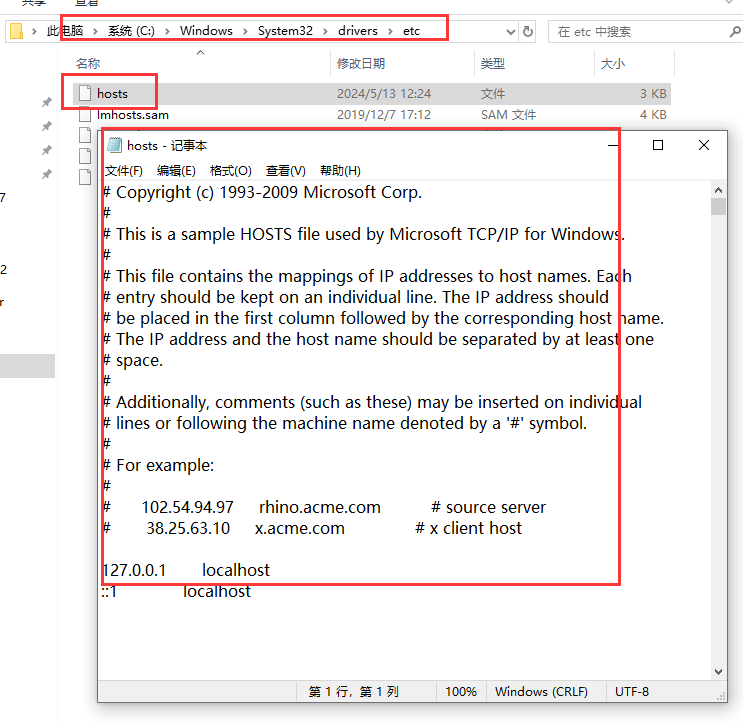Click the folder icon in address bar
The width and height of the screenshot is (743, 723).
(16, 31)
